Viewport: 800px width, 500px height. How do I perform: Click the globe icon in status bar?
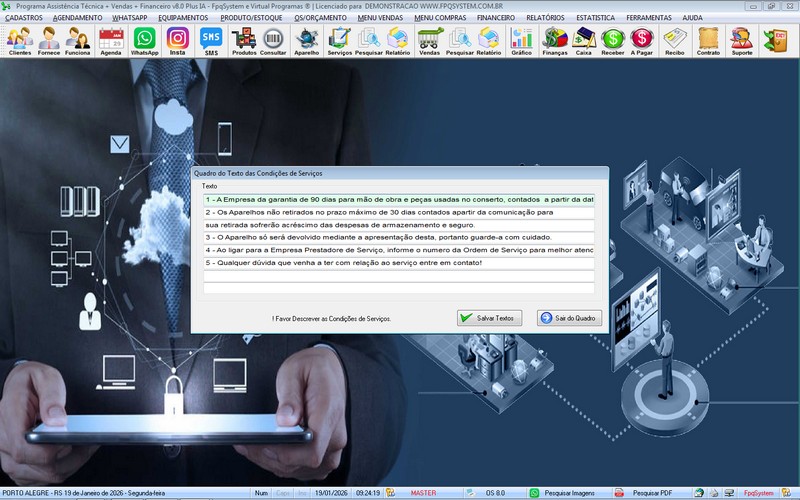[x=699, y=493]
